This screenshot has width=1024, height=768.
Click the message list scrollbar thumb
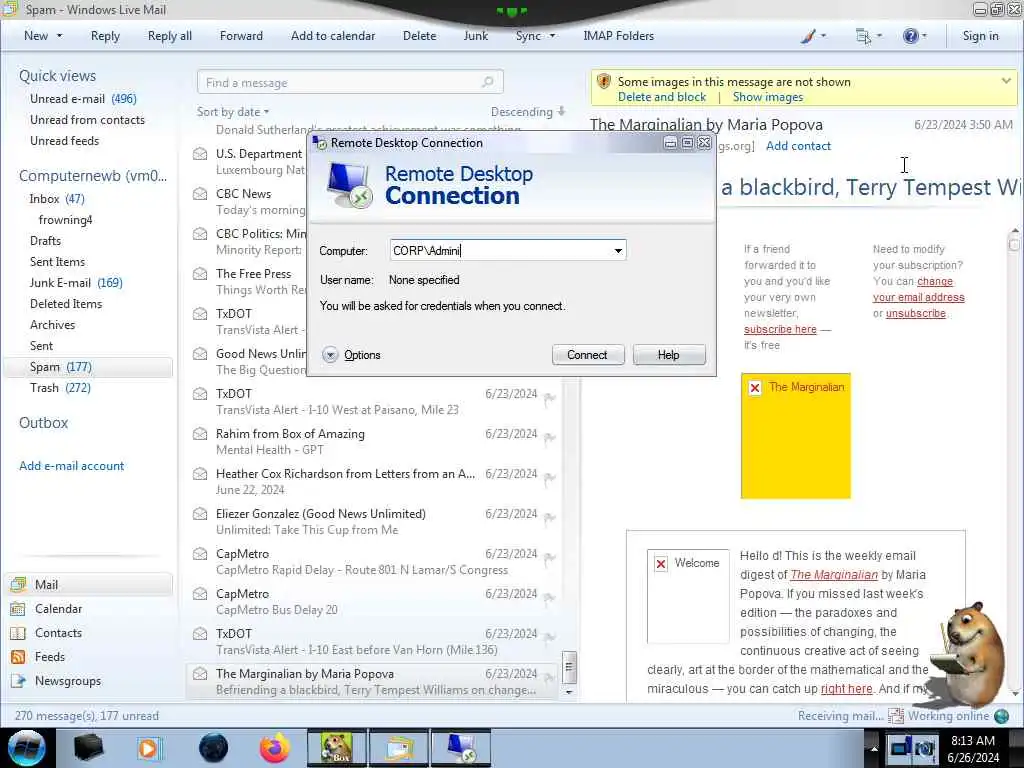(569, 667)
